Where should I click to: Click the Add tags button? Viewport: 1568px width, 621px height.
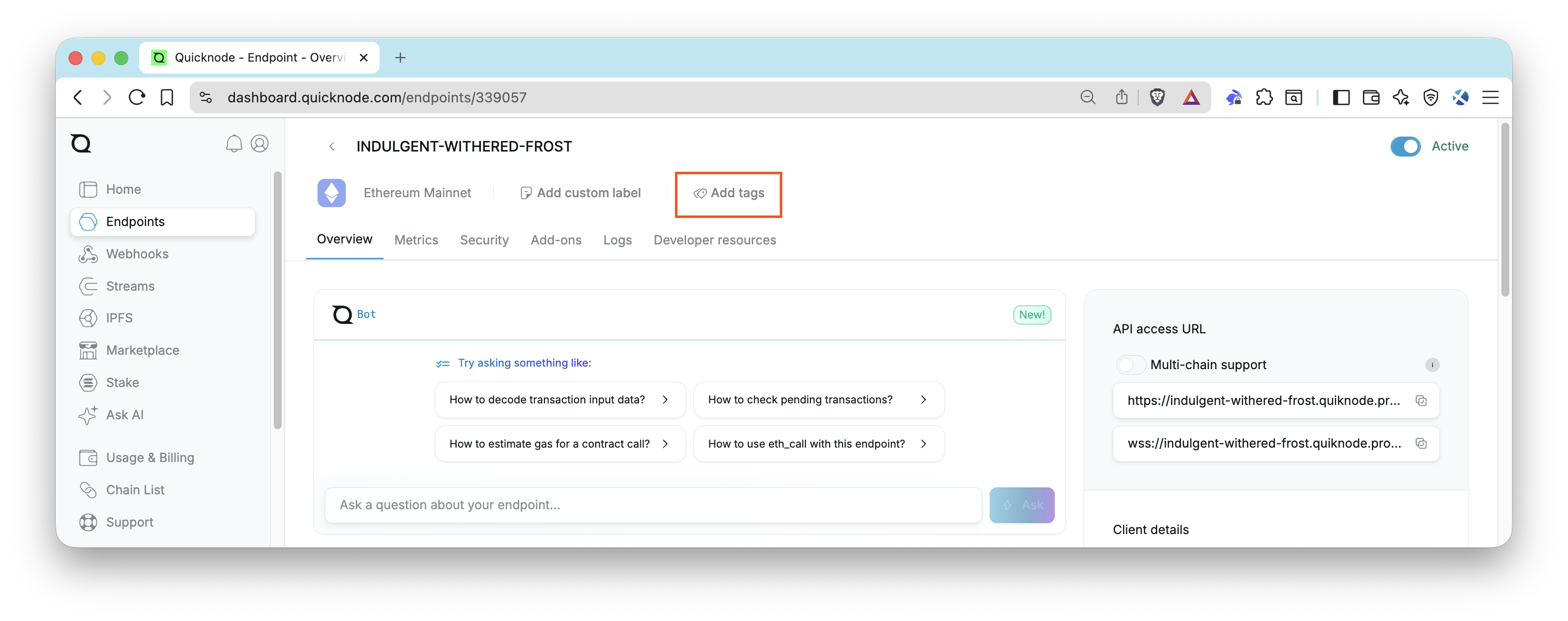729,193
